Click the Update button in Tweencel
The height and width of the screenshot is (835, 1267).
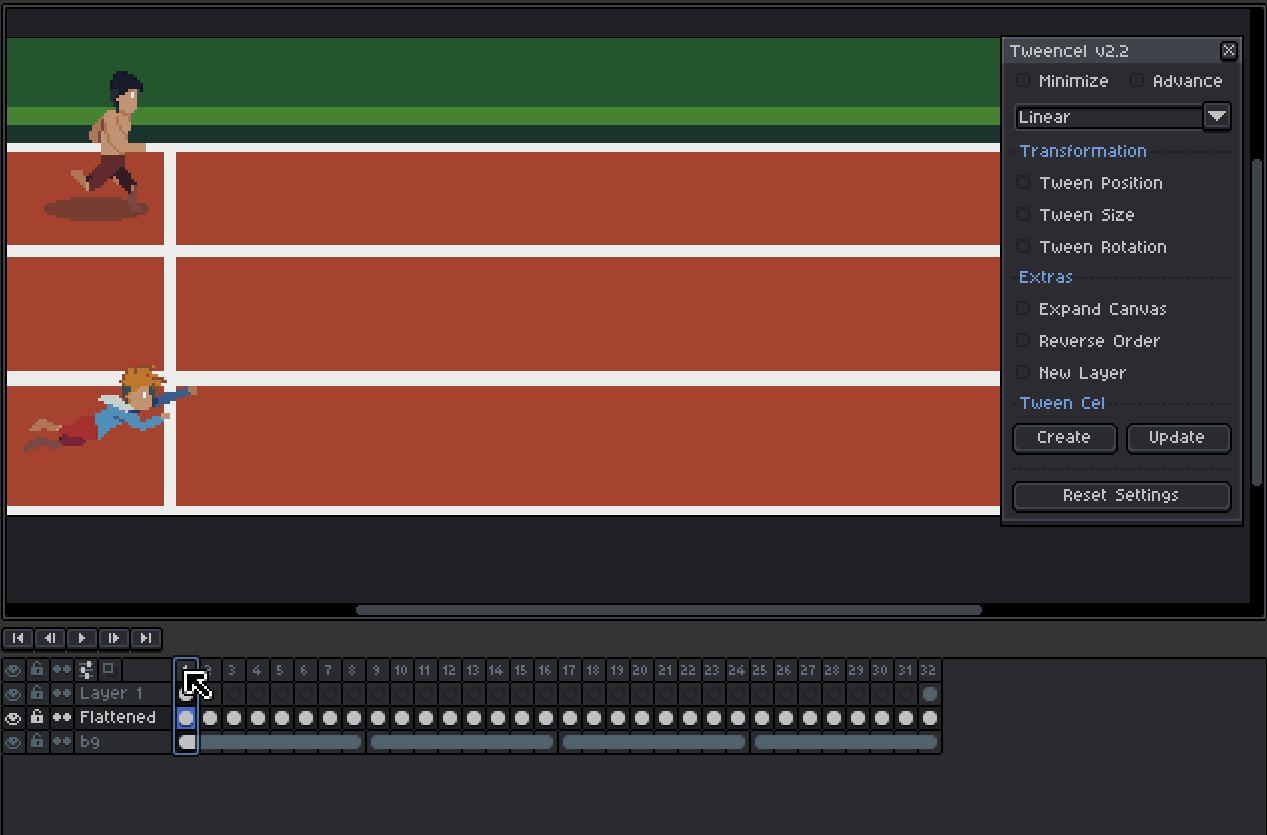[1178, 438]
